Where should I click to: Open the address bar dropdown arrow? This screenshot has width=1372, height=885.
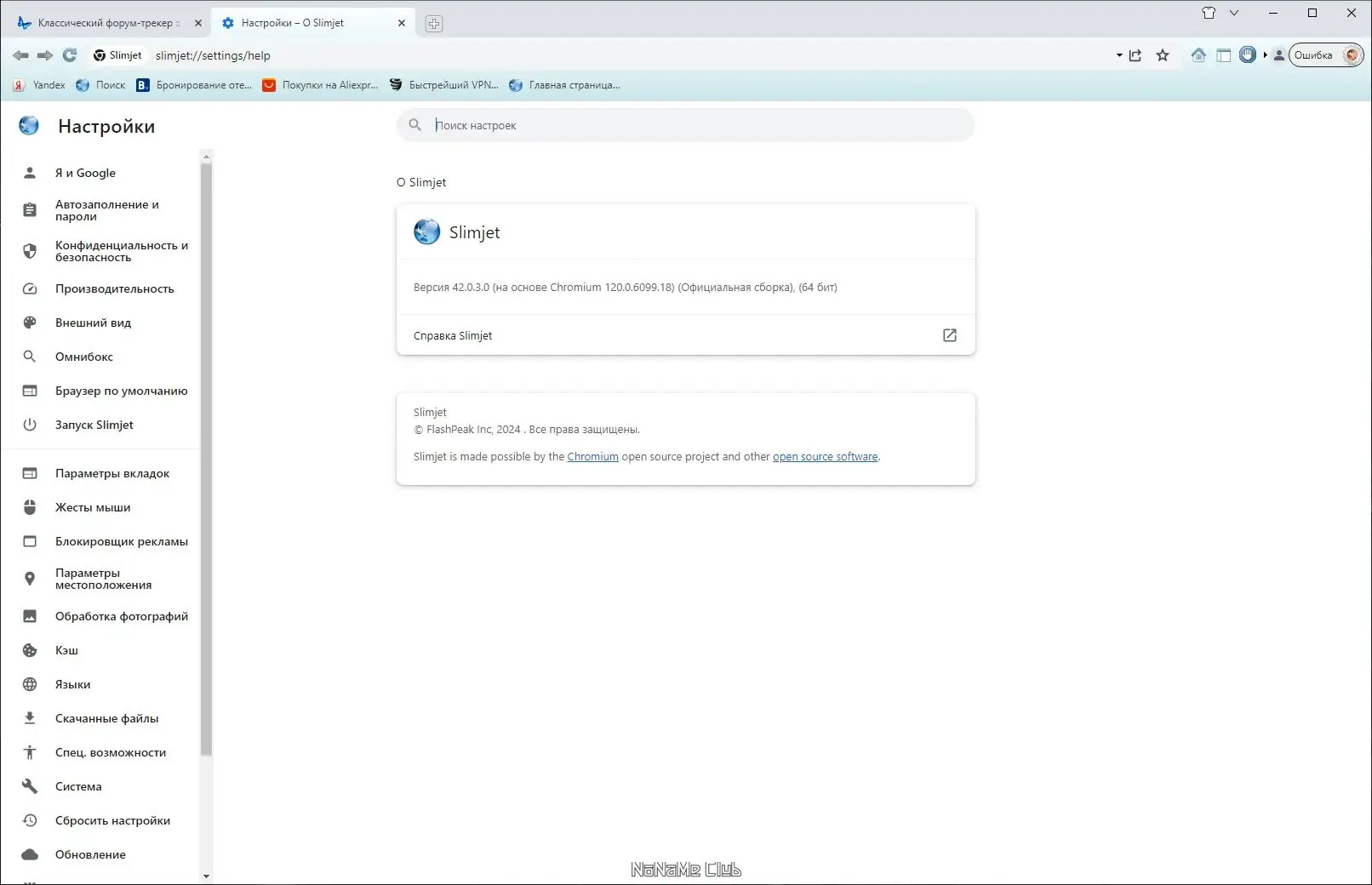pyautogui.click(x=1119, y=55)
